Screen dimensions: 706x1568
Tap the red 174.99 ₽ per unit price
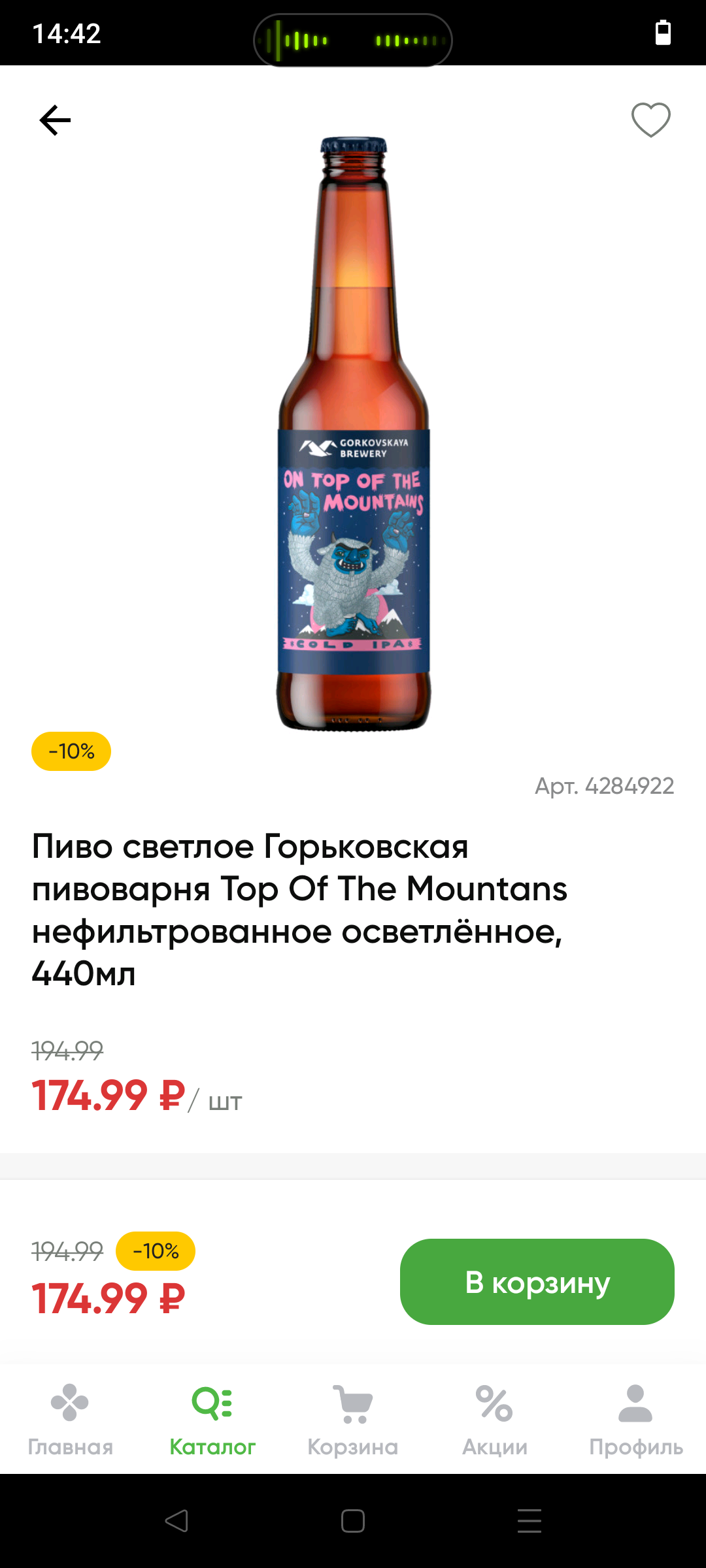[109, 1096]
